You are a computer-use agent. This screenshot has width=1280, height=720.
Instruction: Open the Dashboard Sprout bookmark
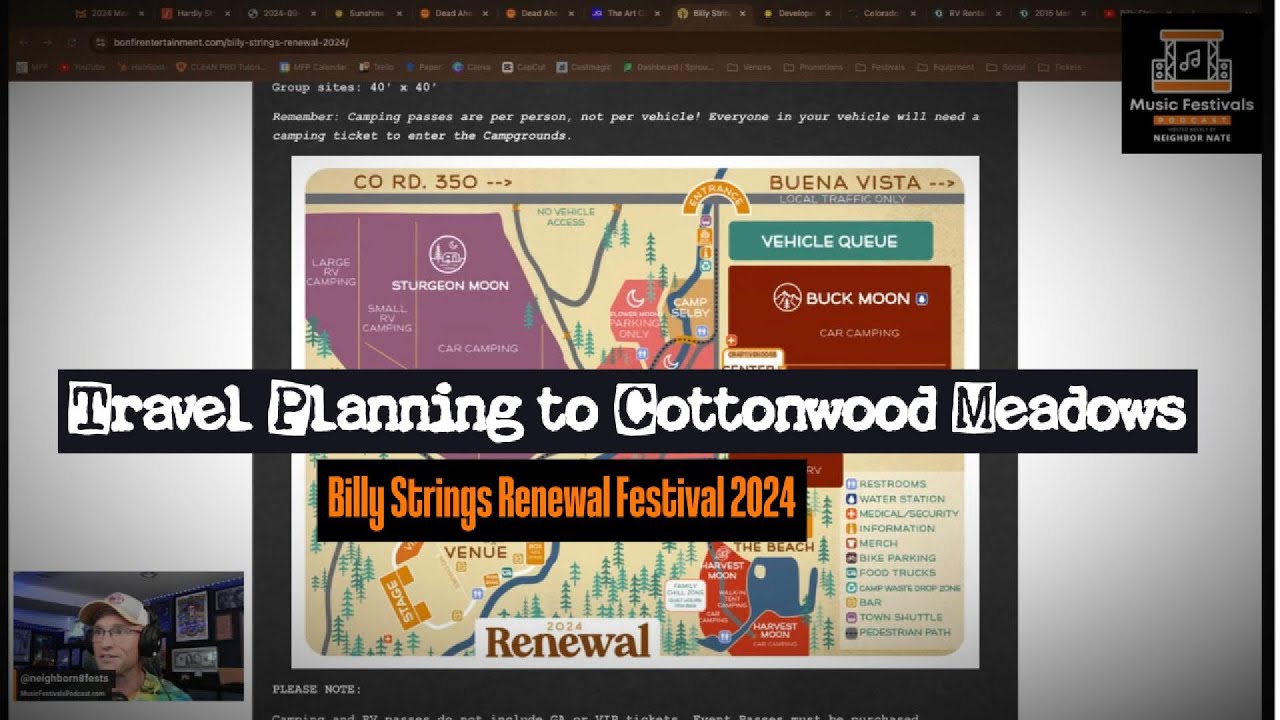668,67
